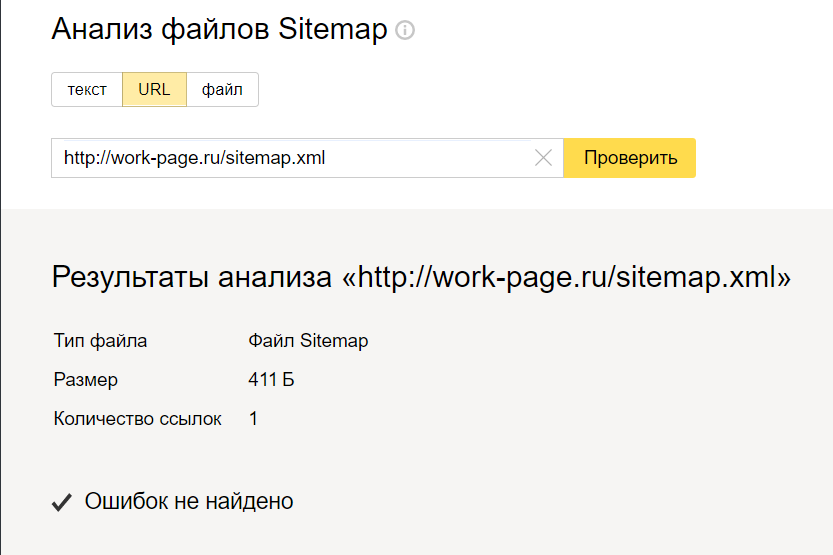Image resolution: width=833 pixels, height=555 pixels.
Task: Click the Тип файла label
Action: click(x=100, y=341)
